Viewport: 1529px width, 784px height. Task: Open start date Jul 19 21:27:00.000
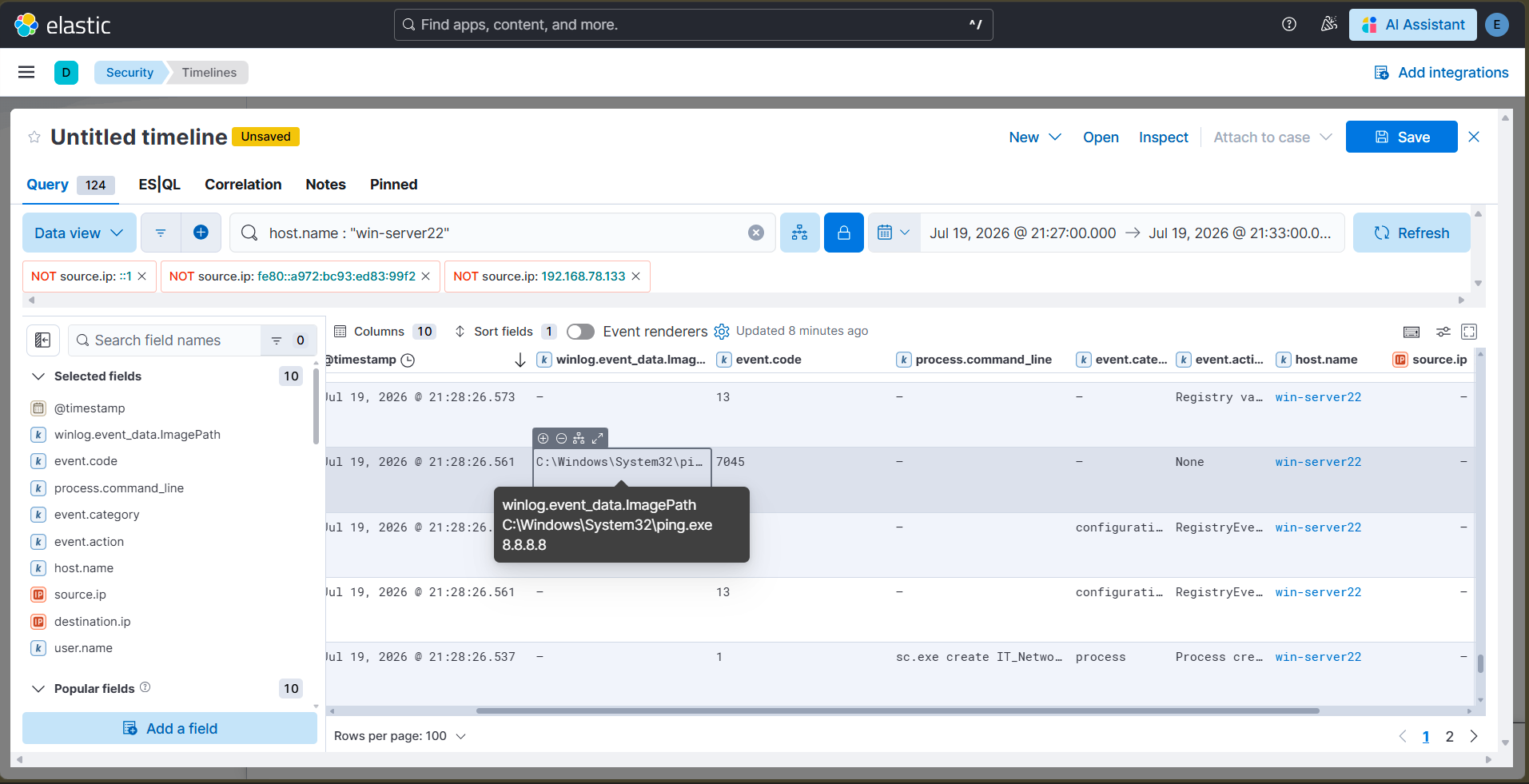tap(1022, 233)
